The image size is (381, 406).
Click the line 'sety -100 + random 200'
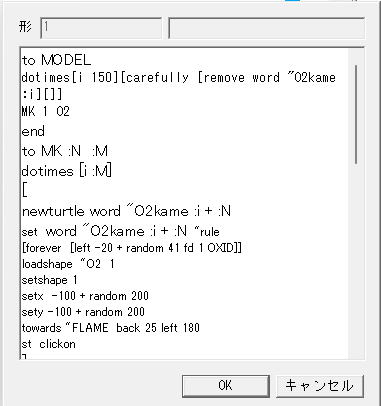83,312
